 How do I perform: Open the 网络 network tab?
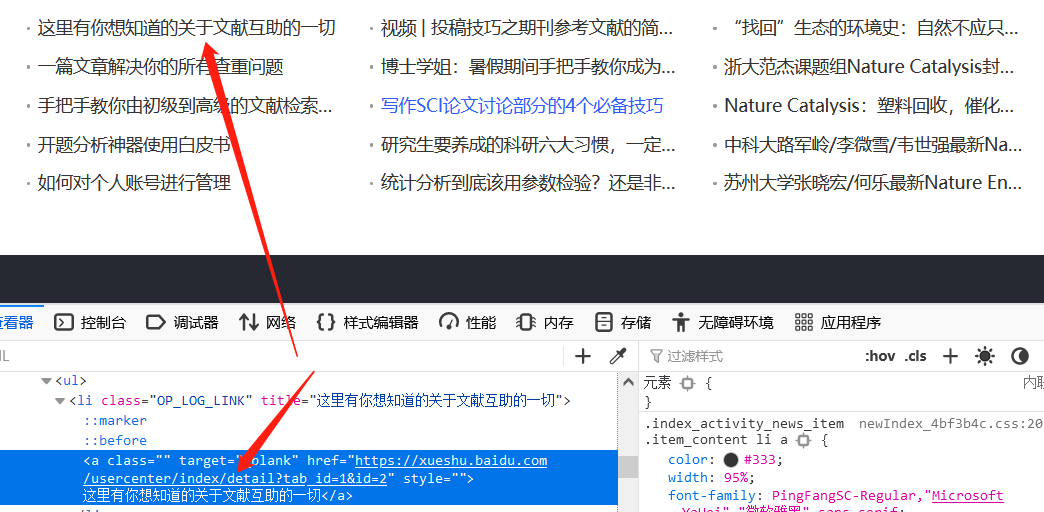pos(268,323)
